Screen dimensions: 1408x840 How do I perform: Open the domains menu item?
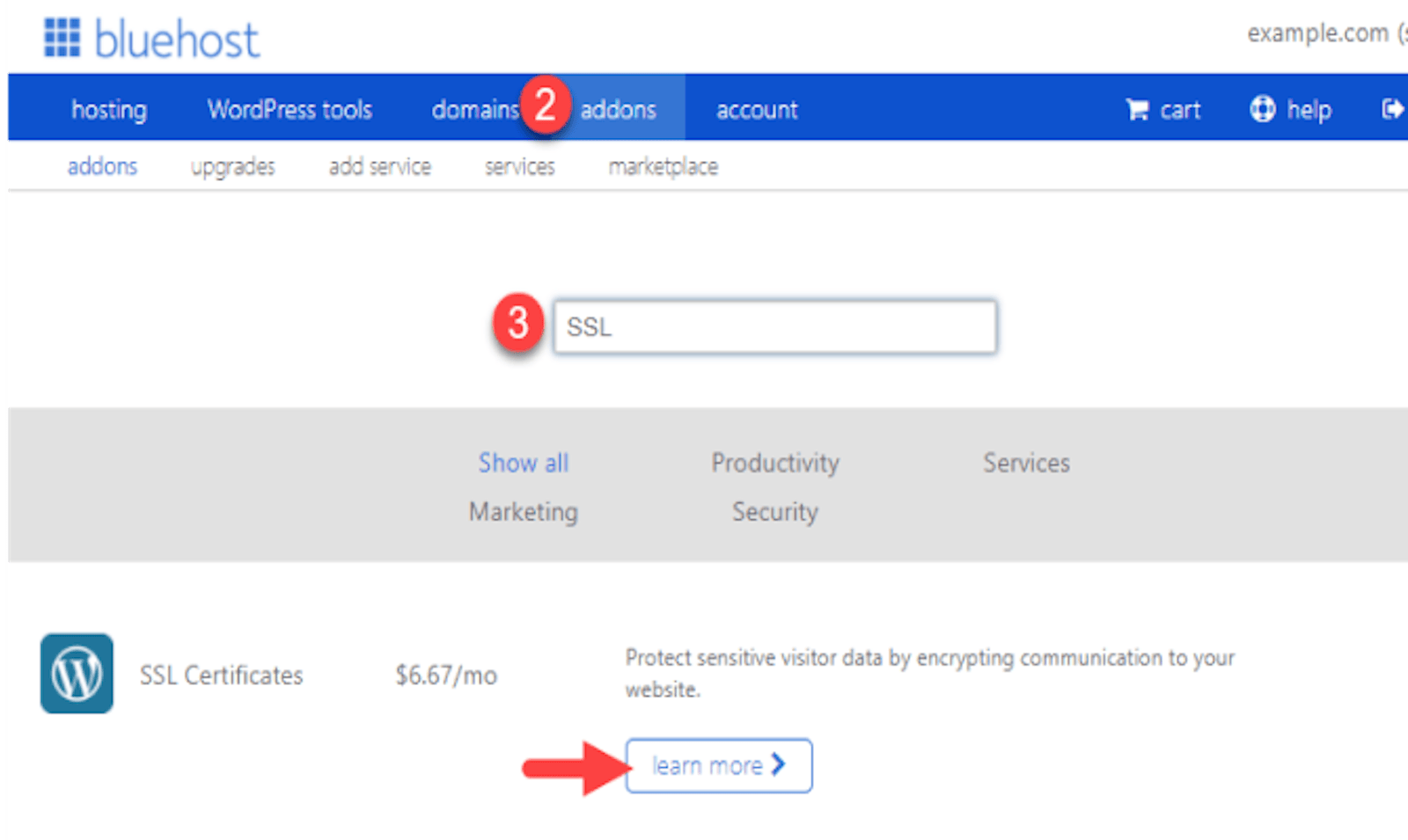(475, 110)
